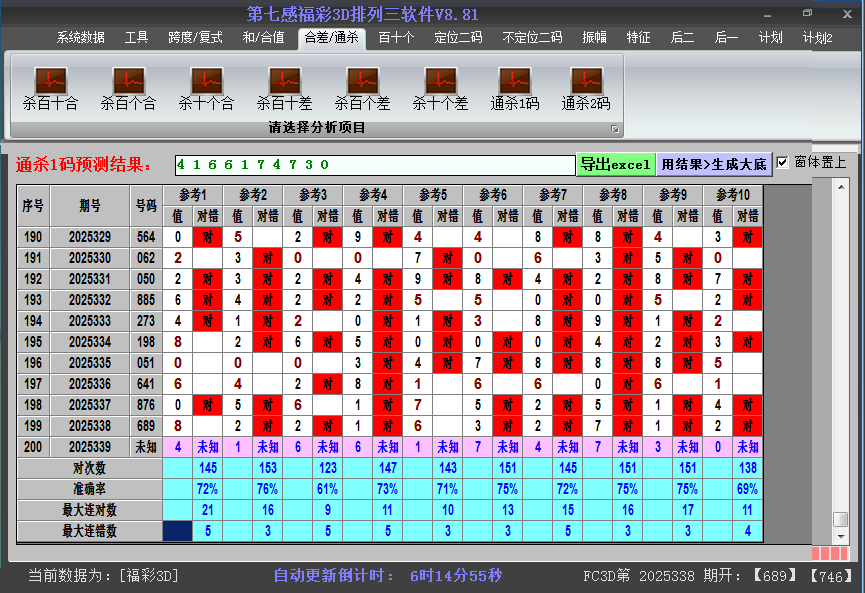The image size is (865, 593).
Task: Click the 导出excel button
Action: pos(615,164)
